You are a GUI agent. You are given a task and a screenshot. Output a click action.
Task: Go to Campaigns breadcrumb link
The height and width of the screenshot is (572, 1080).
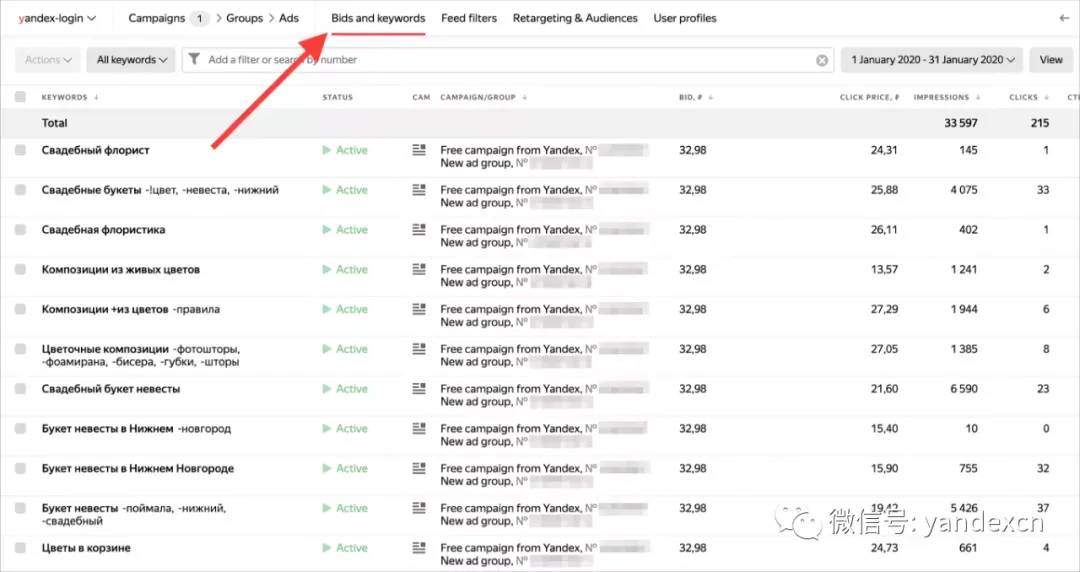156,18
